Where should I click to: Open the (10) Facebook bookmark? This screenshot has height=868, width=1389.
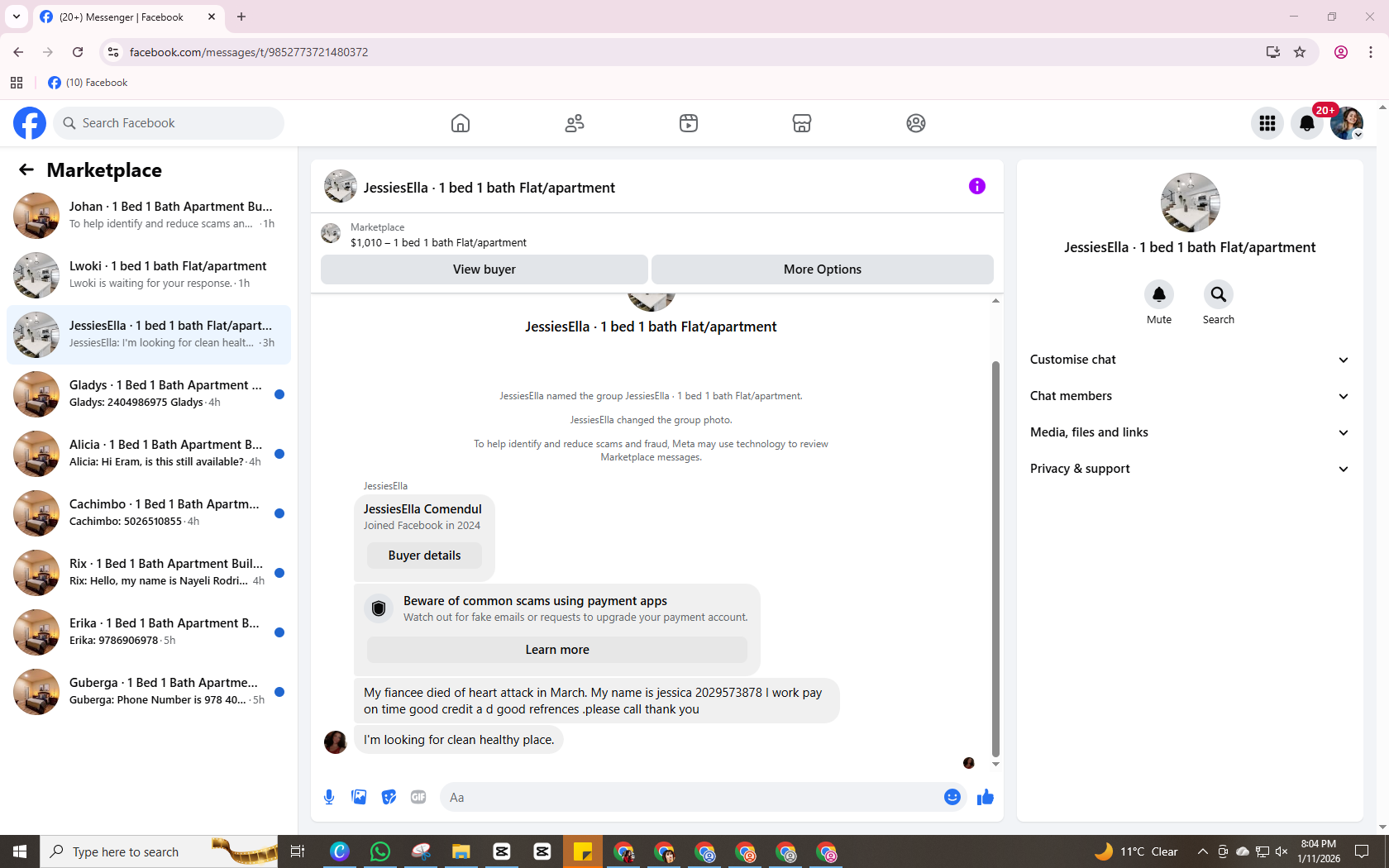[88, 83]
